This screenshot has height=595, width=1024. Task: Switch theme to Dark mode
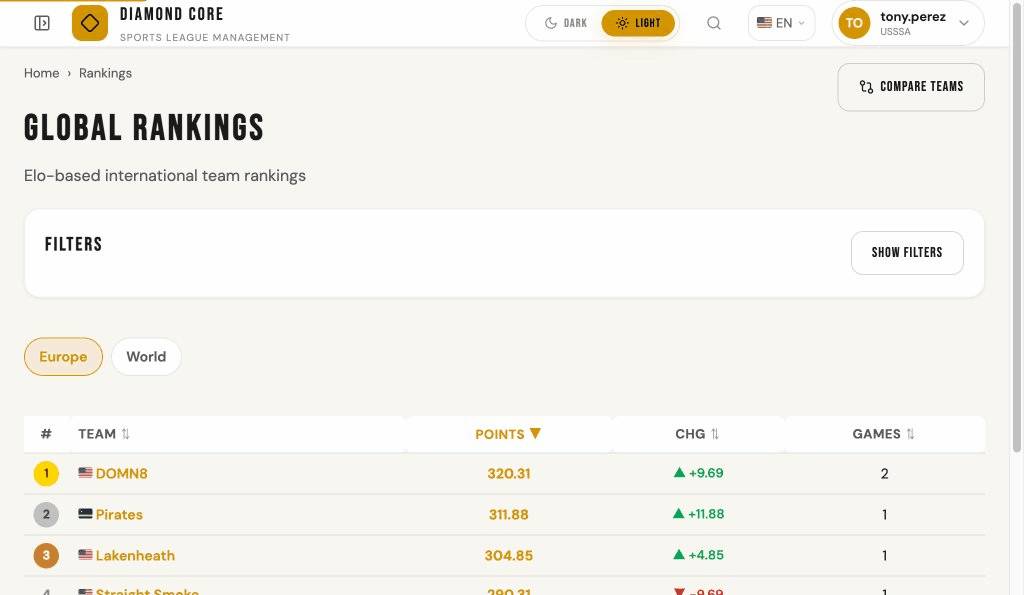point(564,22)
